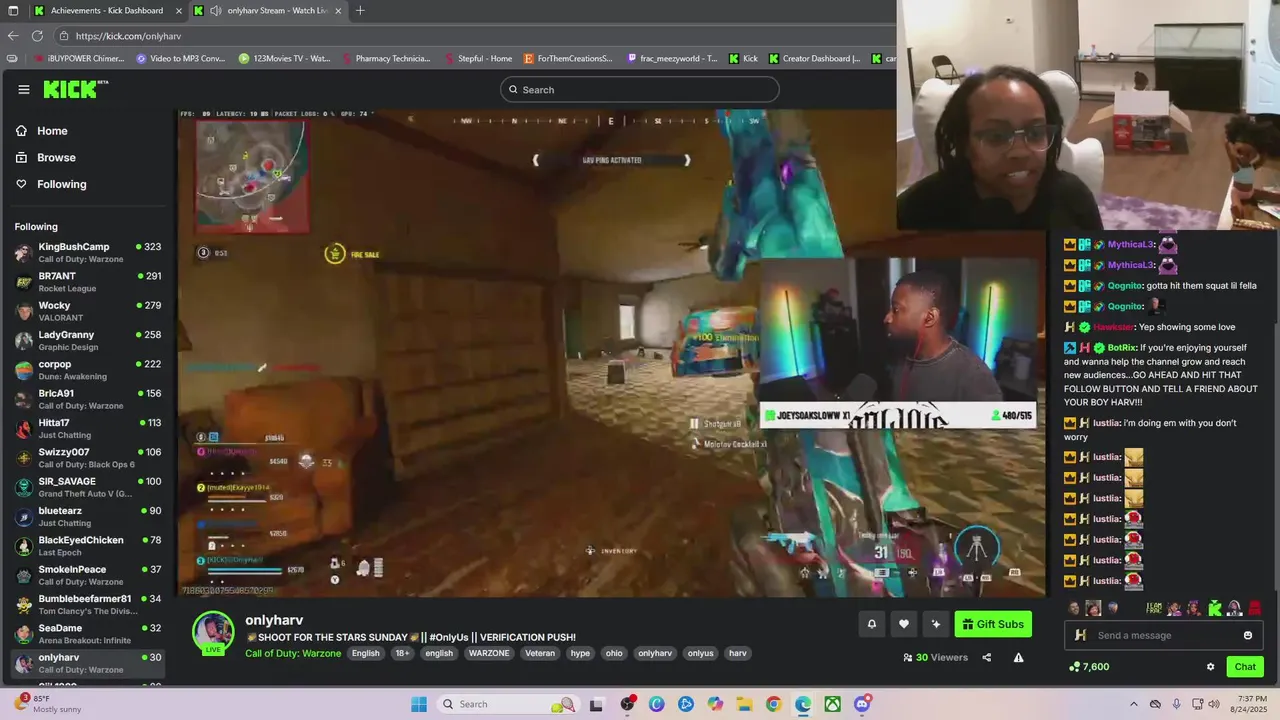Screen dimensions: 1280x720
Task: Open OBS Studio from taskbar
Action: [627, 704]
